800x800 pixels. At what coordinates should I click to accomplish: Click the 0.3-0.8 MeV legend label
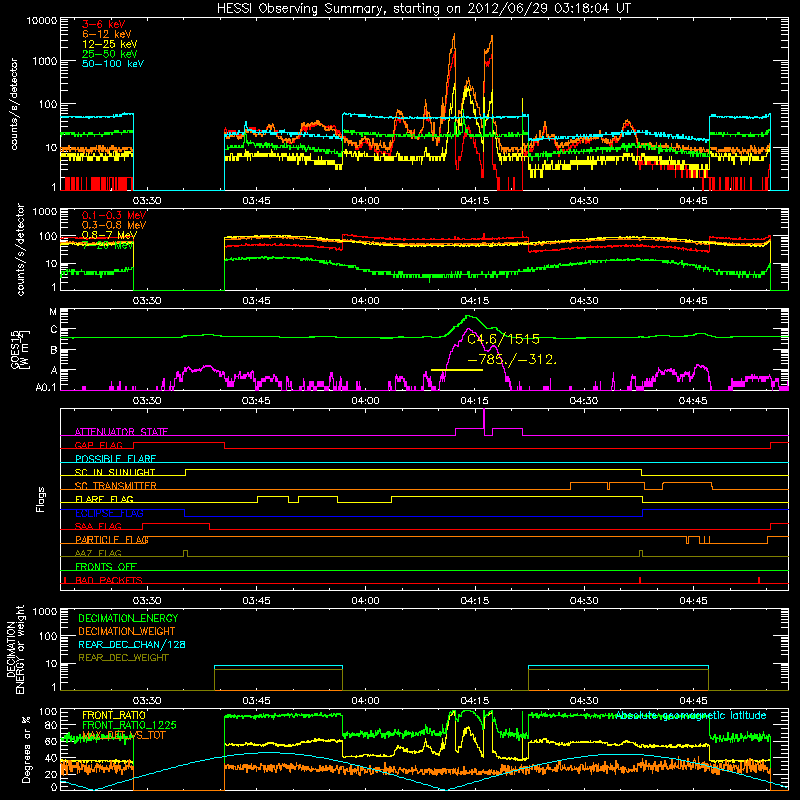click(114, 225)
